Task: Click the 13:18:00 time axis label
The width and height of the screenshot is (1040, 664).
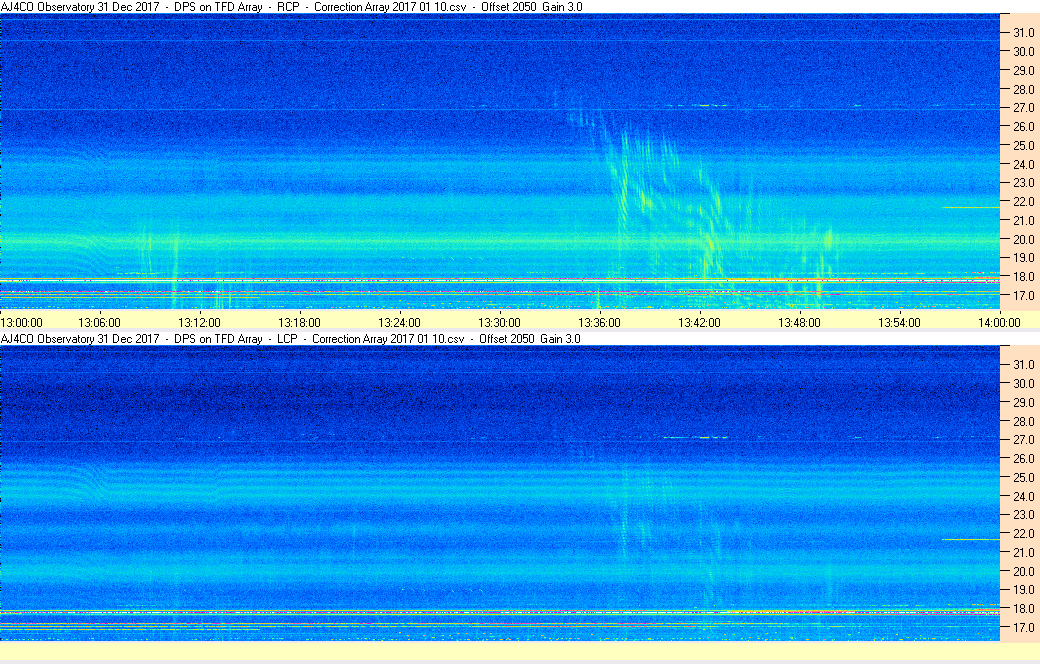Action: click(299, 322)
